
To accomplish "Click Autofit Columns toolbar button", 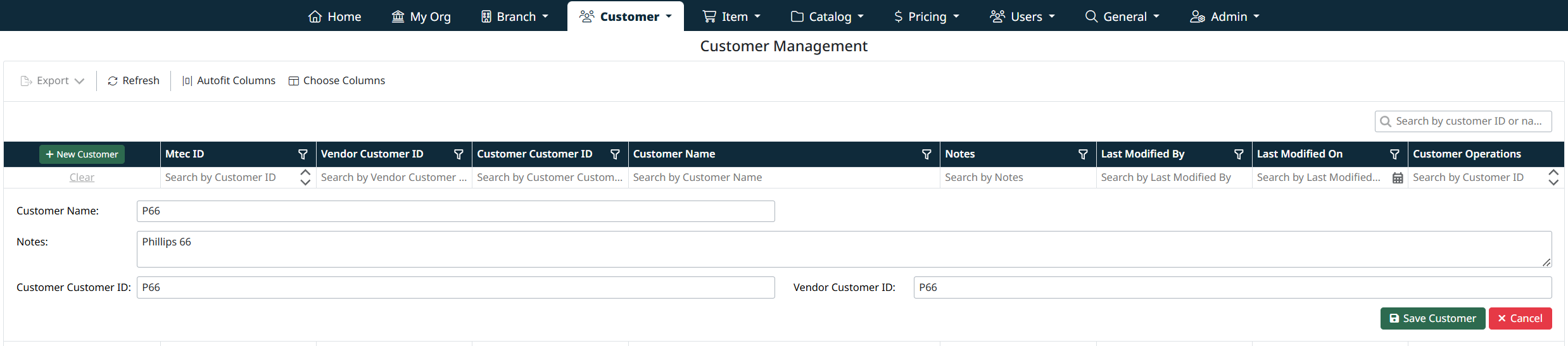I will [x=229, y=81].
